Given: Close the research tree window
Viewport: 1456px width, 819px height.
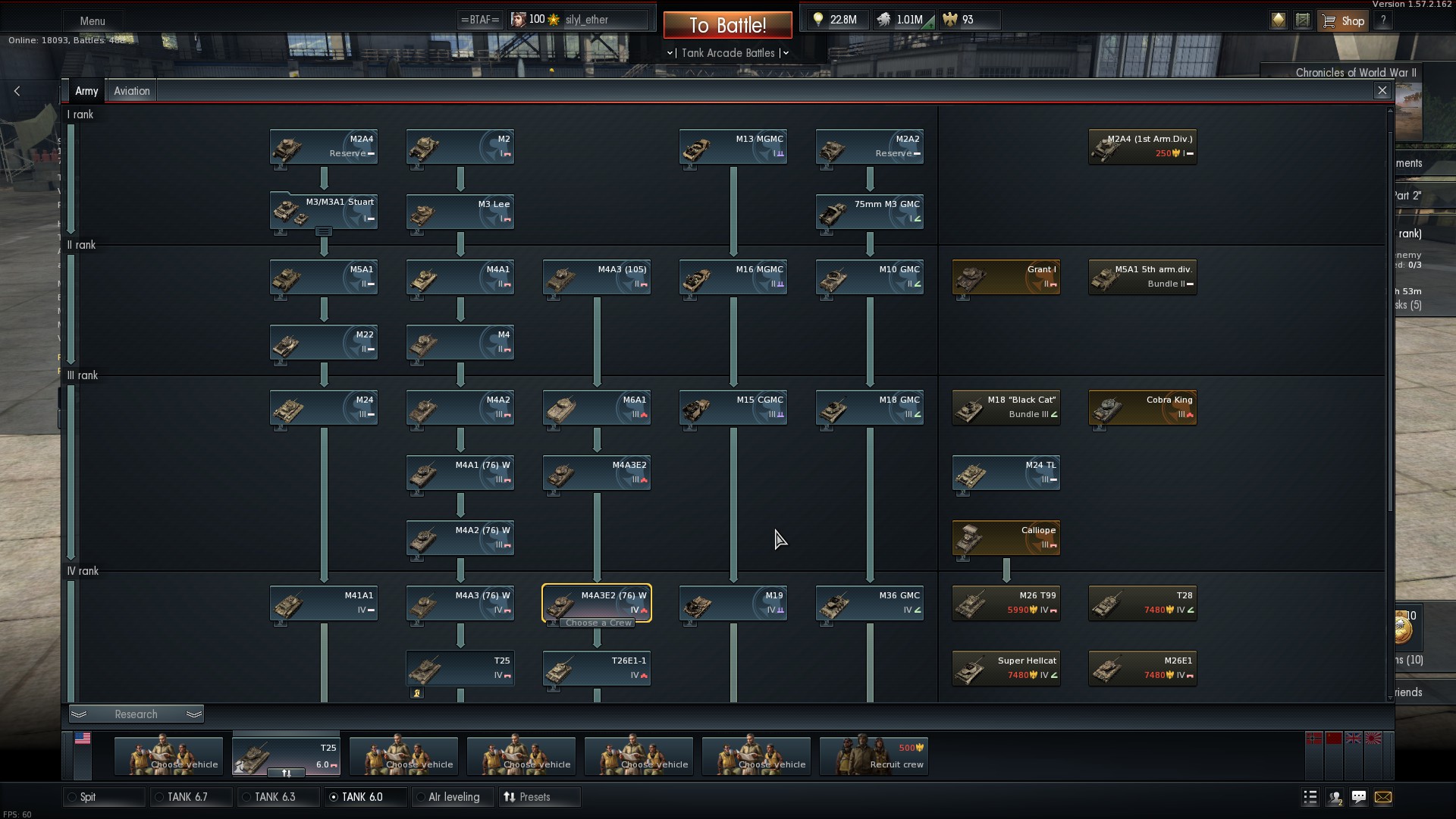Looking at the screenshot, I should (1382, 91).
